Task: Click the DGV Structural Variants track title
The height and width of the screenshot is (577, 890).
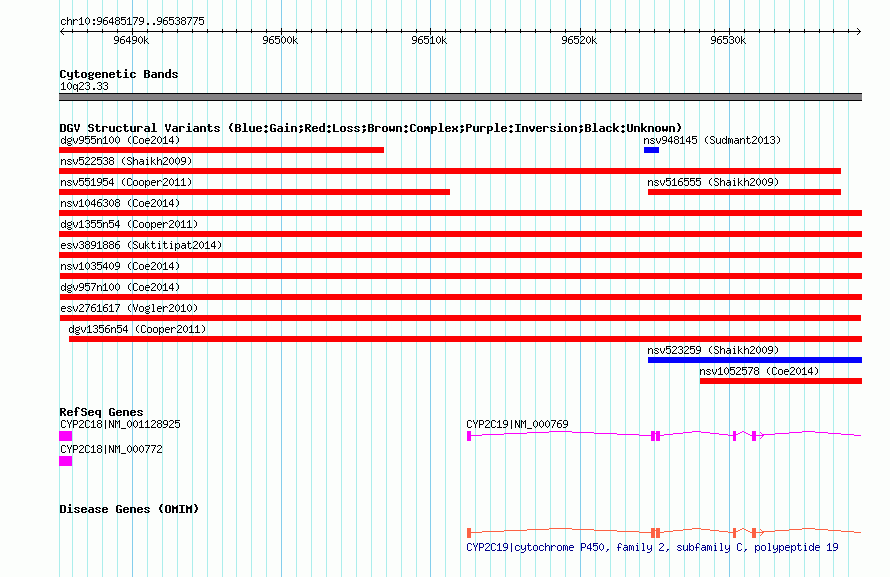Action: [371, 128]
